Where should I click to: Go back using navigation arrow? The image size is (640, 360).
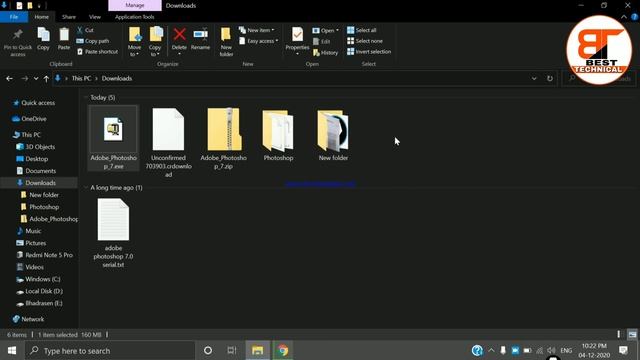(x=9, y=78)
